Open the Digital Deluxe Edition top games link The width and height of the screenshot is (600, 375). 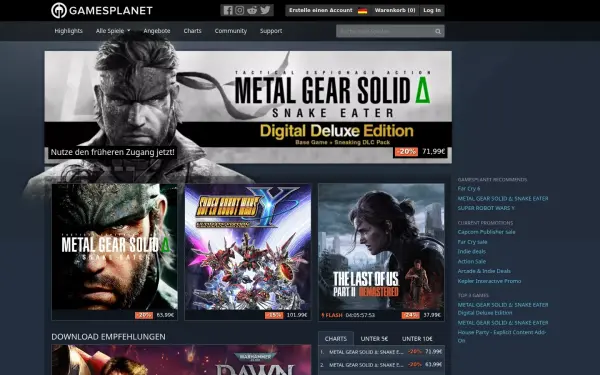[503, 309]
